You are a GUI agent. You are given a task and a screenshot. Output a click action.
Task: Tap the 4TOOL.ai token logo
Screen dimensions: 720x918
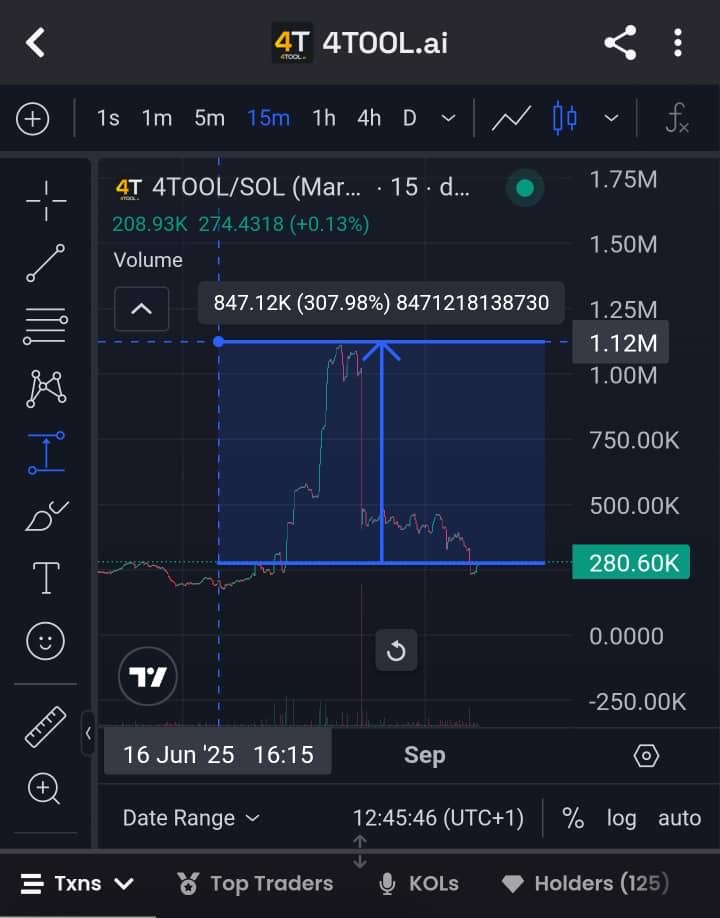click(x=292, y=43)
